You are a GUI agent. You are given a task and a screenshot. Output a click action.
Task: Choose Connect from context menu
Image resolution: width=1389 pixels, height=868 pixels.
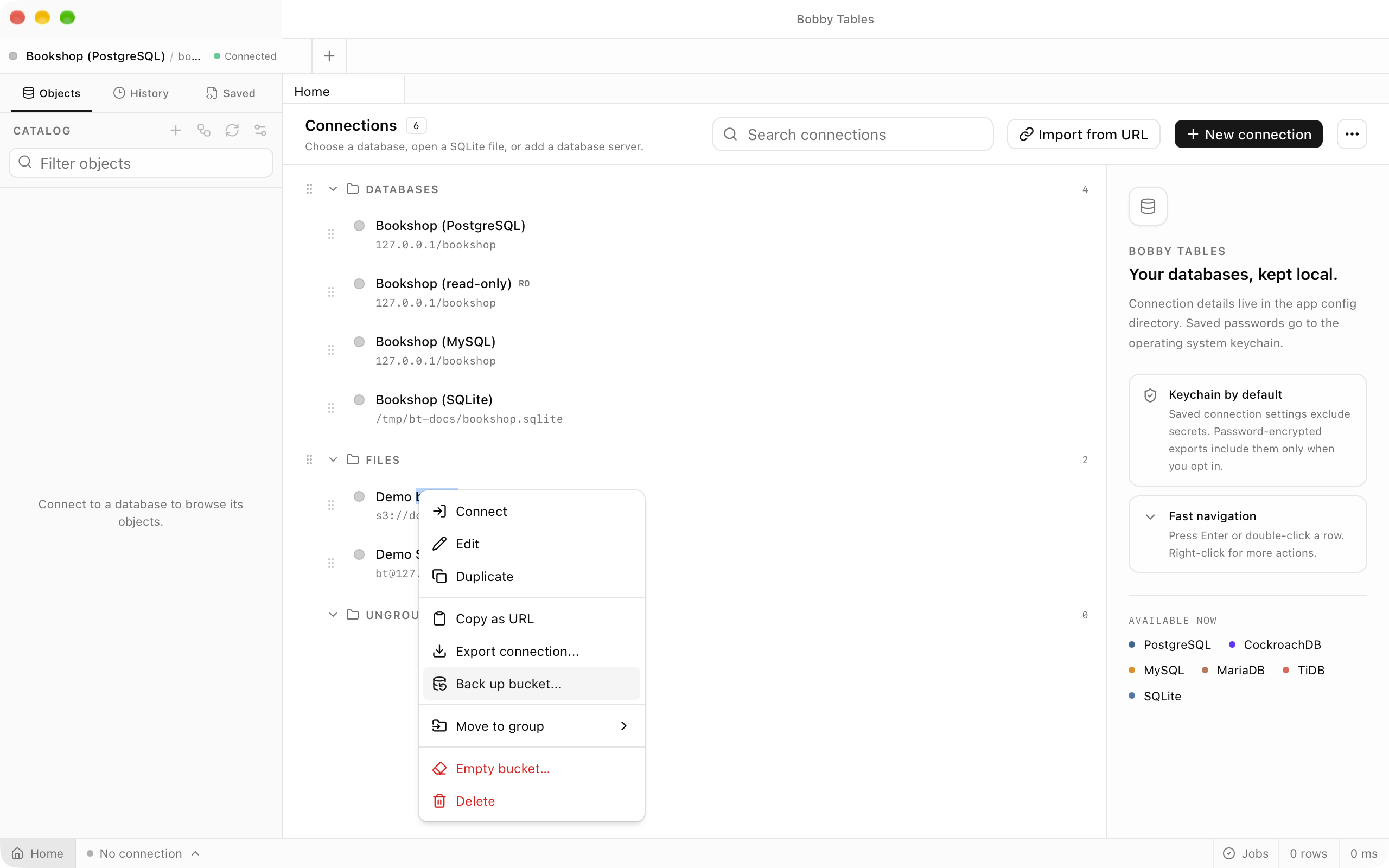[531, 512]
